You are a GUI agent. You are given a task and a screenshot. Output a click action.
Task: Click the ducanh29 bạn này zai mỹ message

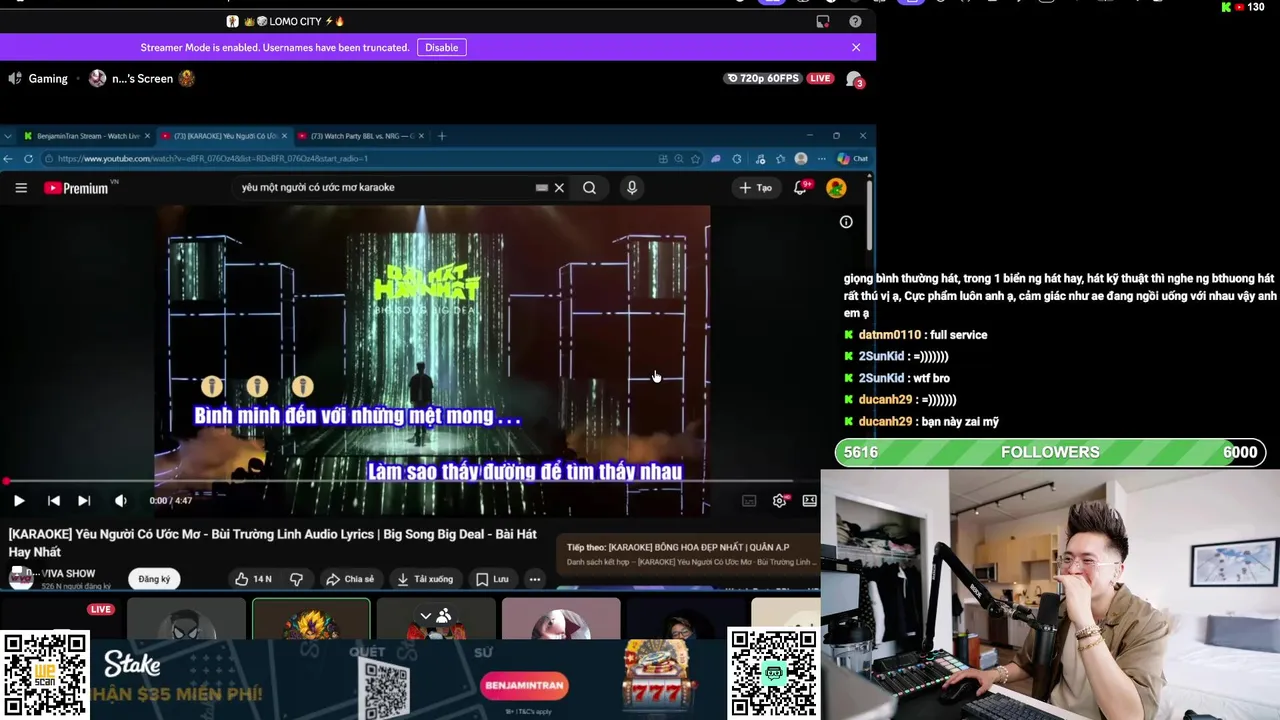(x=920, y=422)
